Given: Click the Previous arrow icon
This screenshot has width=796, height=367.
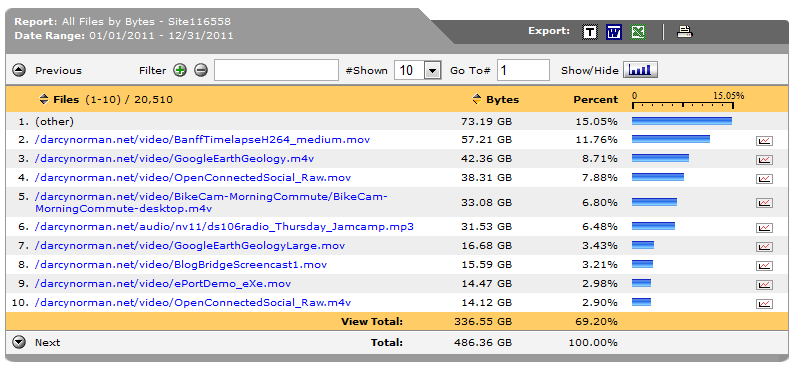Looking at the screenshot, I should coord(19,70).
